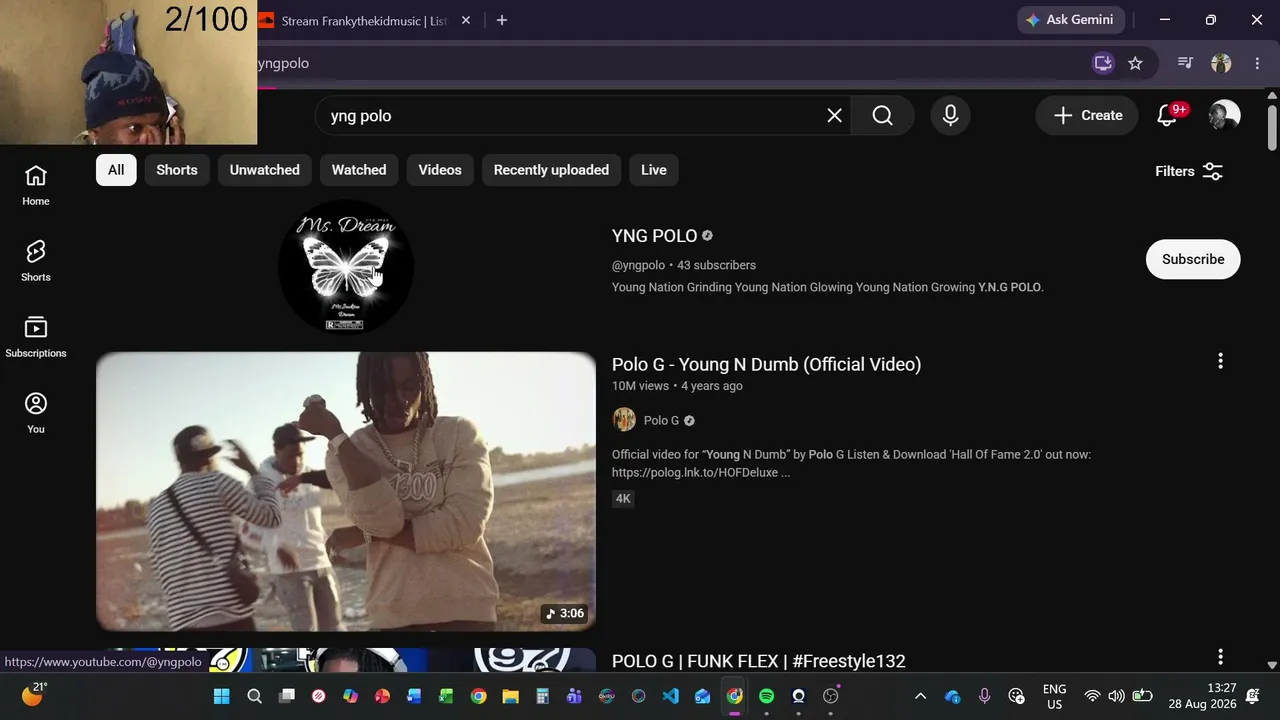Open Windows taskbar search
The height and width of the screenshot is (720, 1280).
point(254,696)
